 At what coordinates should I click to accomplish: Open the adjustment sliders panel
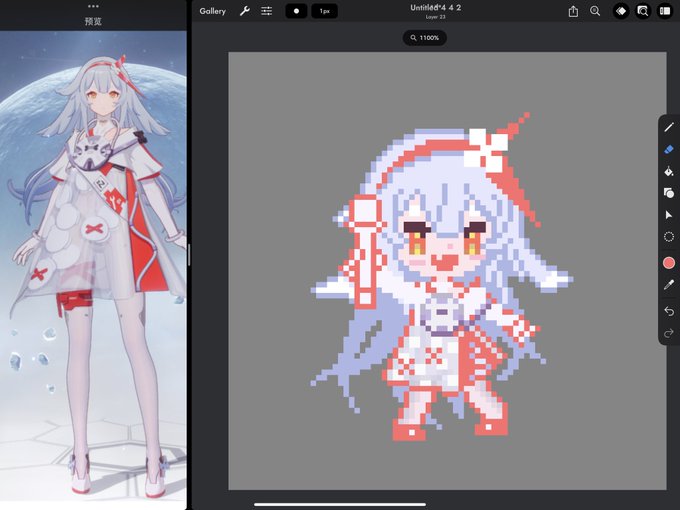267,11
